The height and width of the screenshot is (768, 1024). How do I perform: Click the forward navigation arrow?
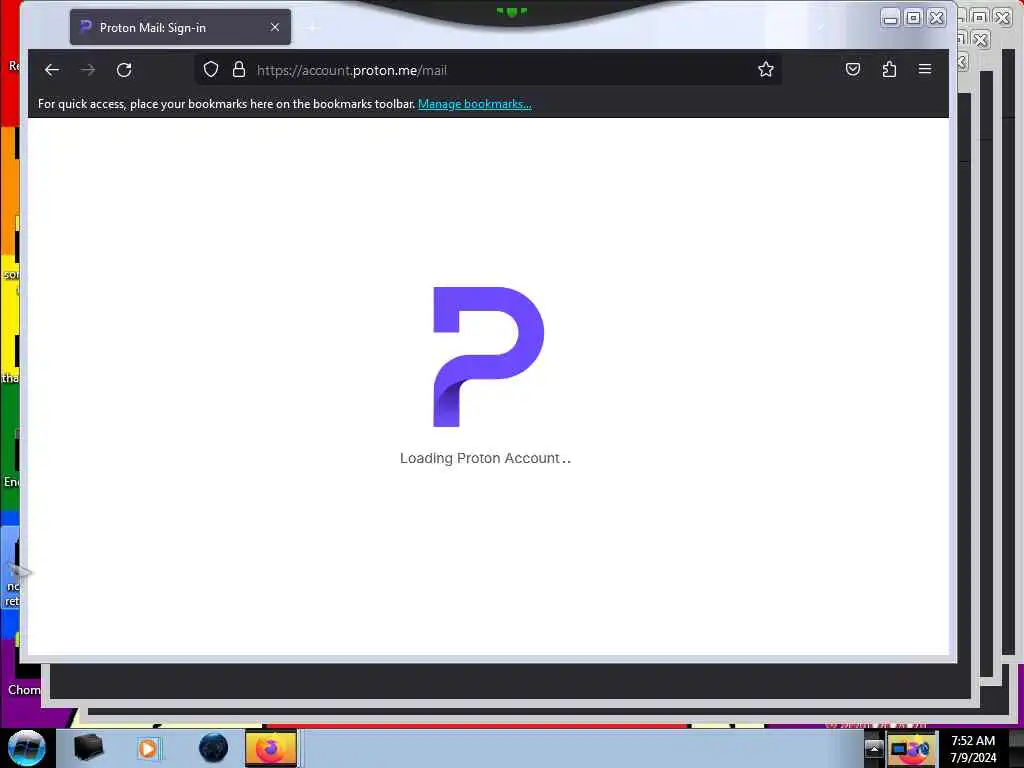[x=88, y=70]
